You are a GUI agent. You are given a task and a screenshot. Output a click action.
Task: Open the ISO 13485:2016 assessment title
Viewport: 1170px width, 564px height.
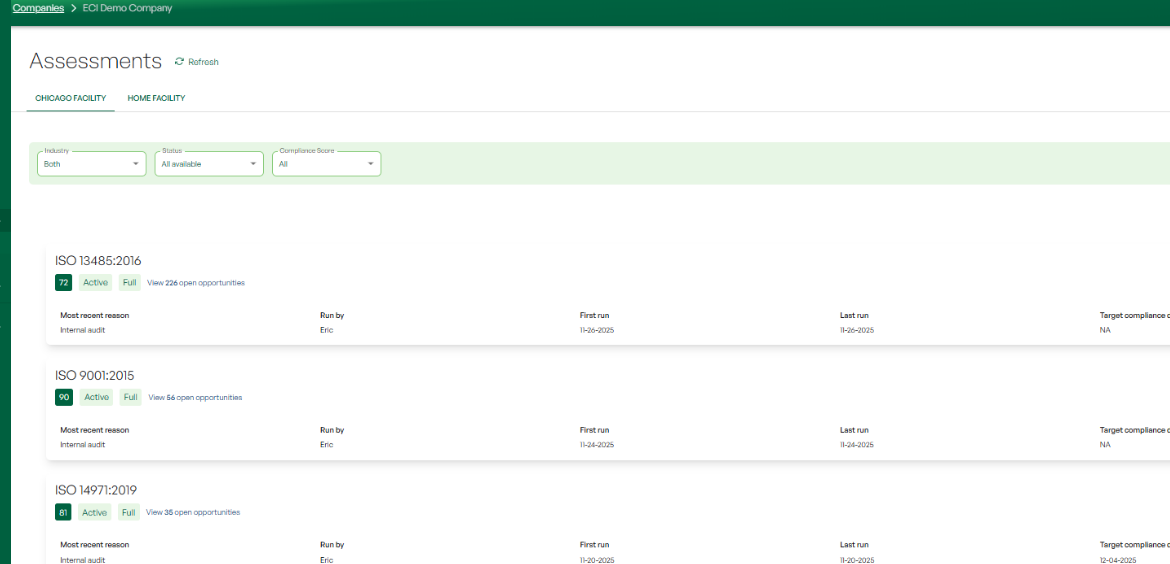(x=98, y=261)
